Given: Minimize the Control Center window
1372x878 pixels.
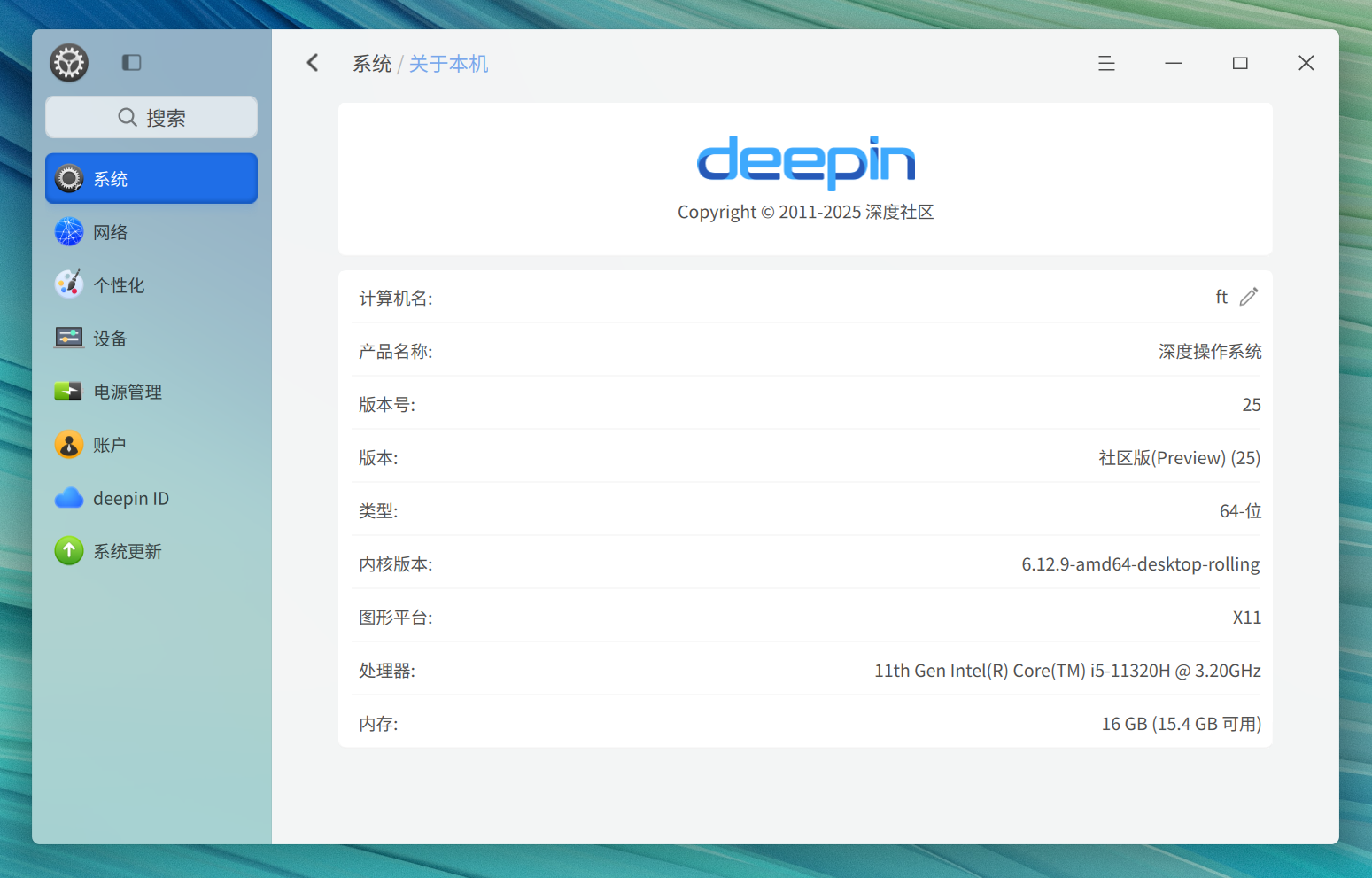Looking at the screenshot, I should pos(1174,63).
